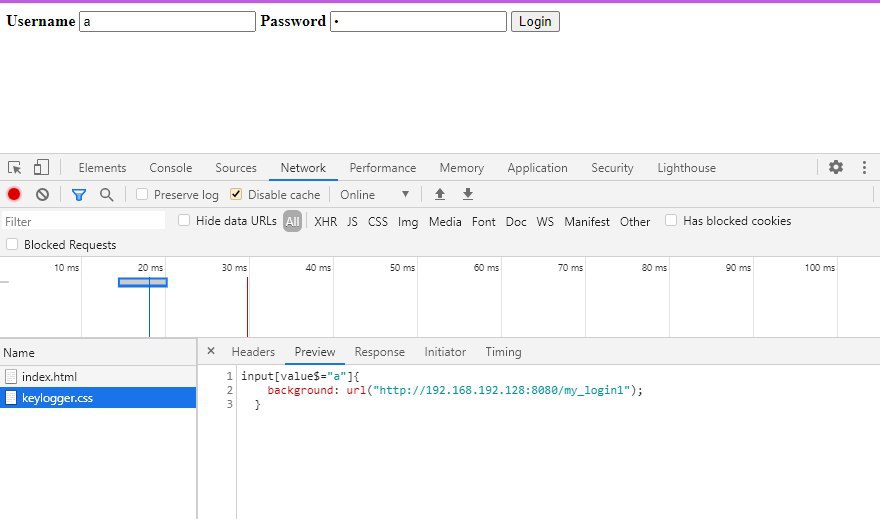Switch to the Console tab
This screenshot has height=519, width=880.
tap(171, 168)
